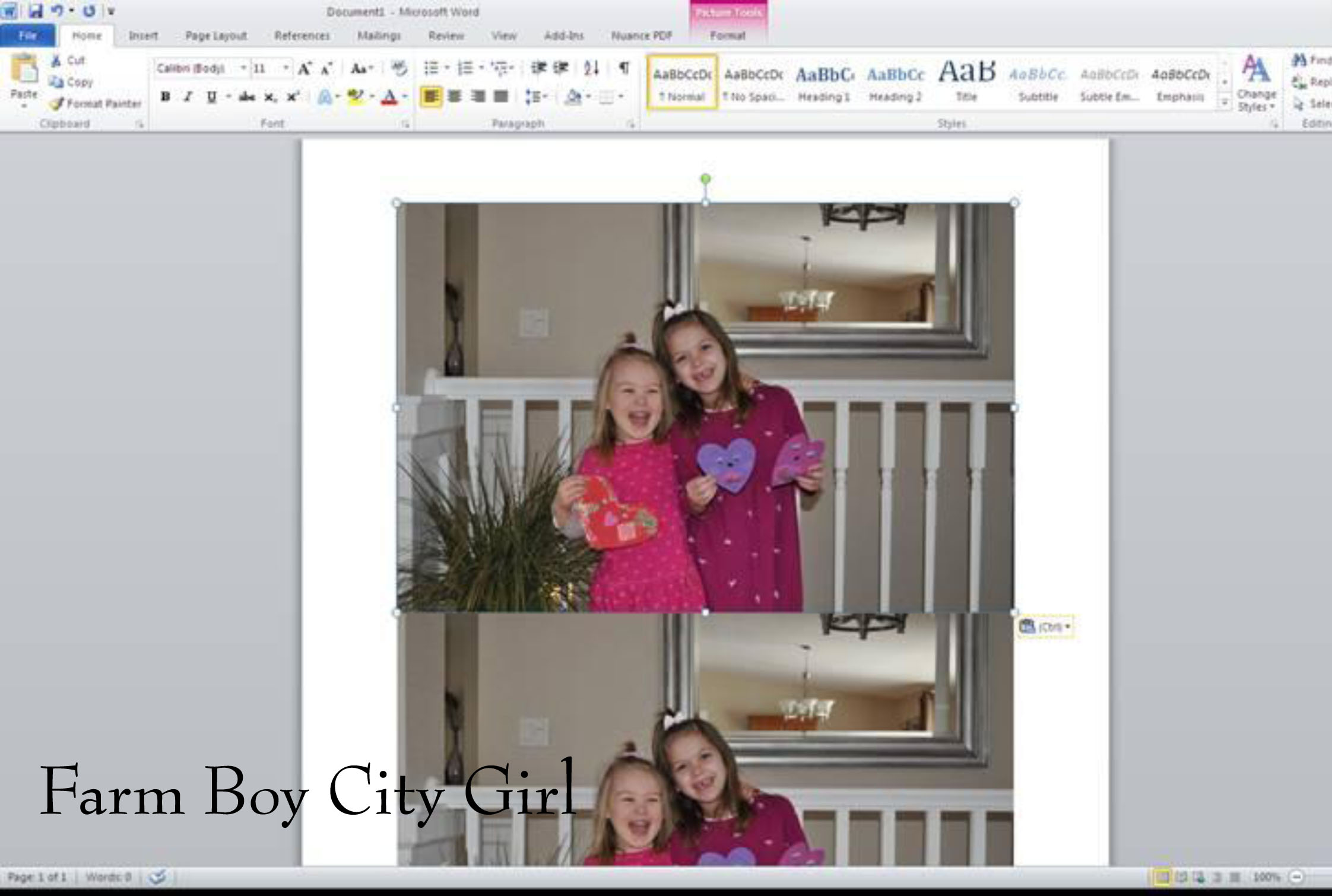Open the font size dropdown
1332x896 pixels.
(286, 68)
